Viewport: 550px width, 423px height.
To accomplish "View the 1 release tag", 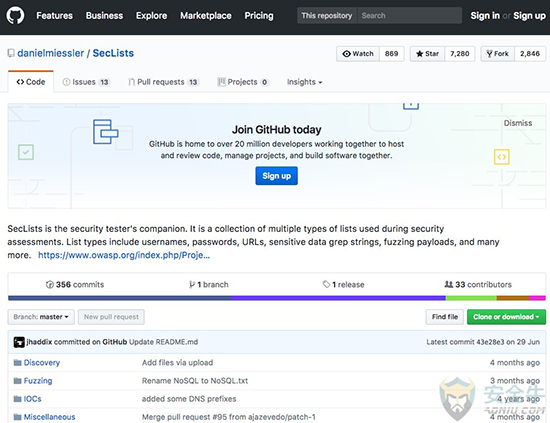I will tap(343, 284).
